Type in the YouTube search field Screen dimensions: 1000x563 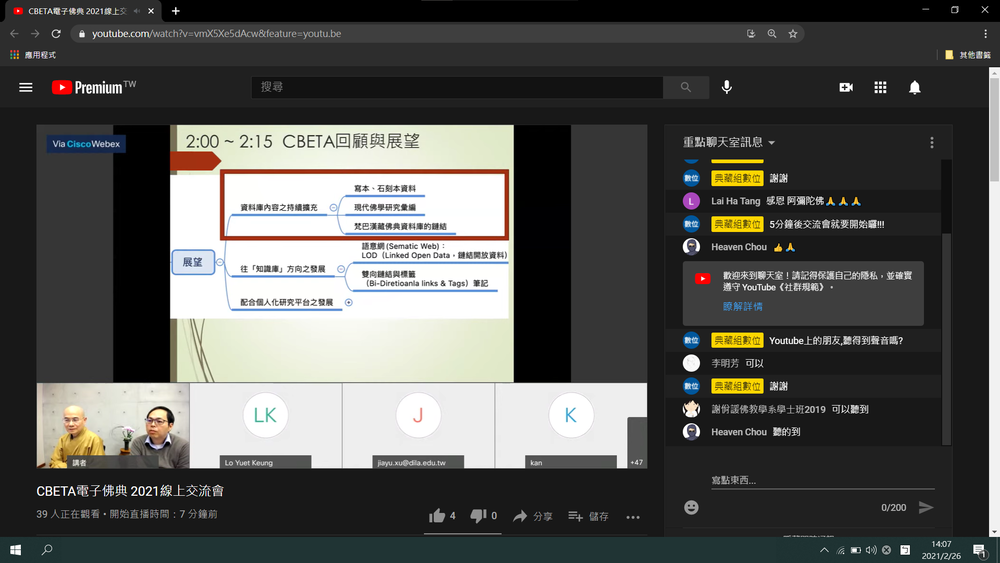455,88
